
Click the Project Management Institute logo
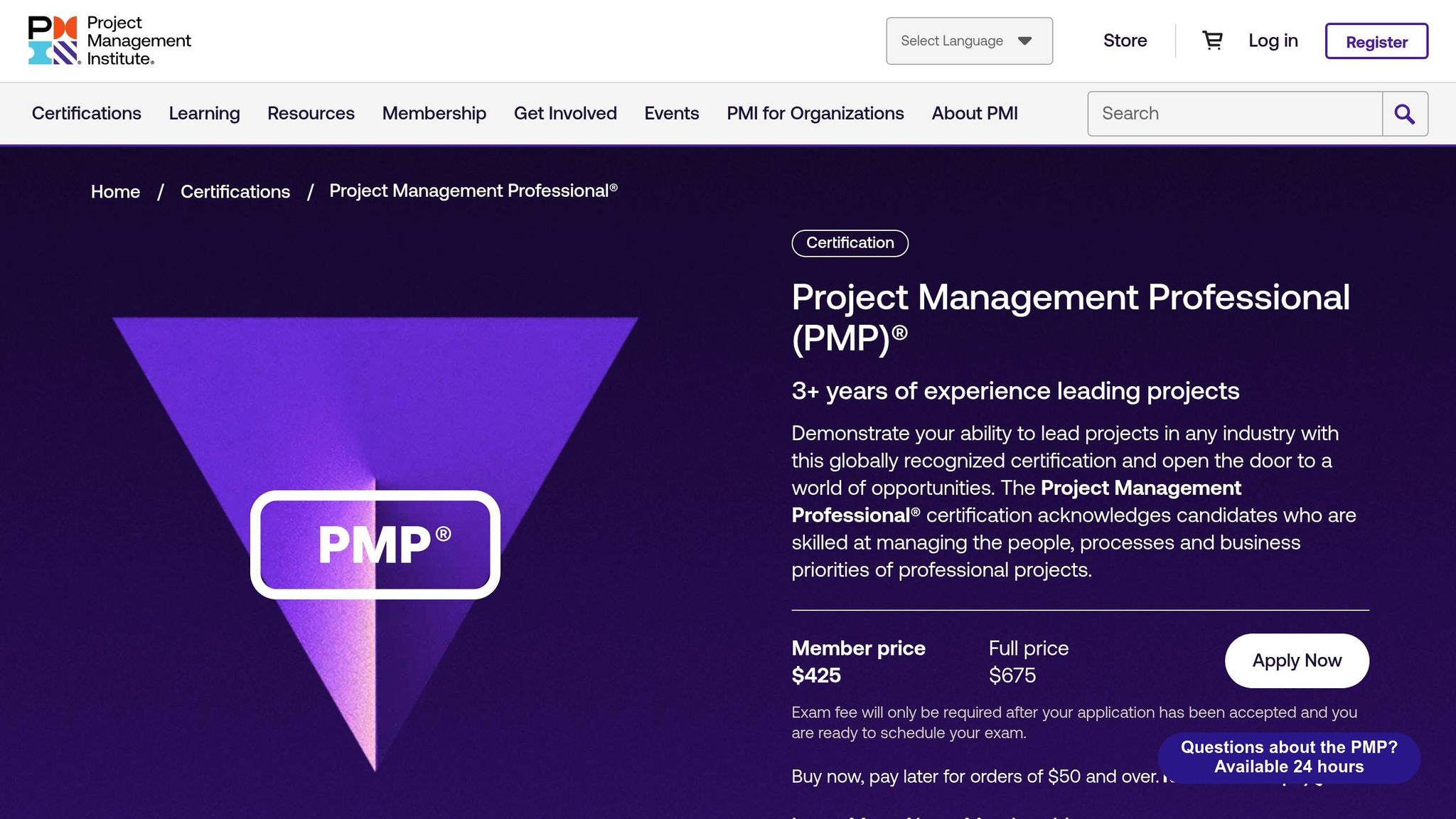point(109,41)
